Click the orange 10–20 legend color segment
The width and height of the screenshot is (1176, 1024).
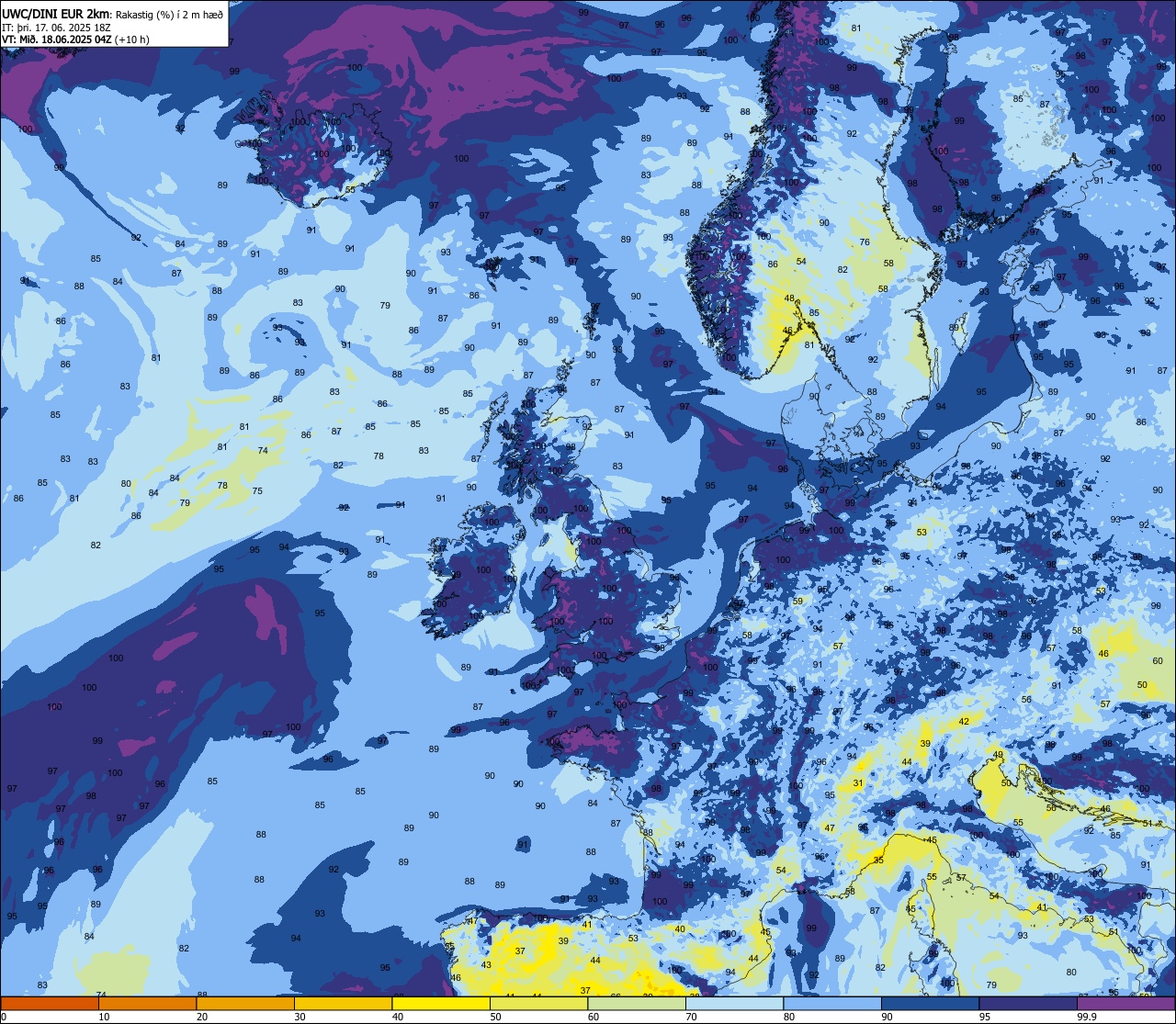pyautogui.click(x=147, y=1004)
